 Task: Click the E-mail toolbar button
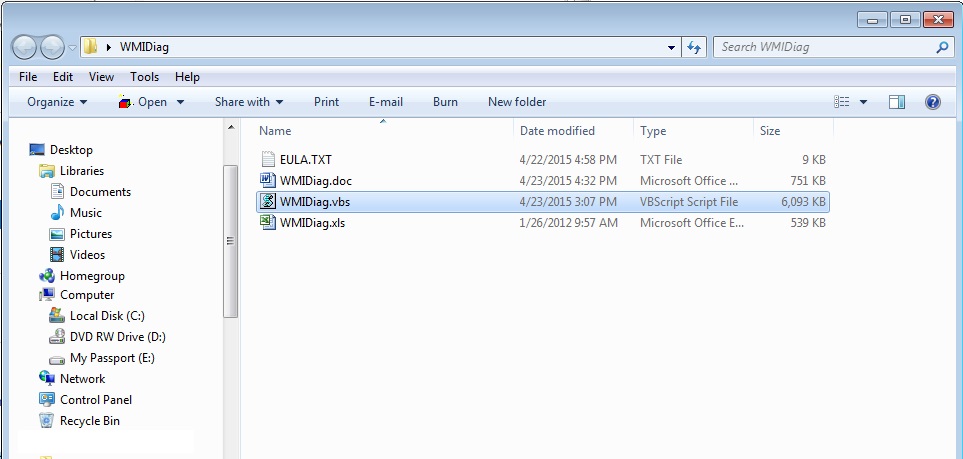click(386, 102)
